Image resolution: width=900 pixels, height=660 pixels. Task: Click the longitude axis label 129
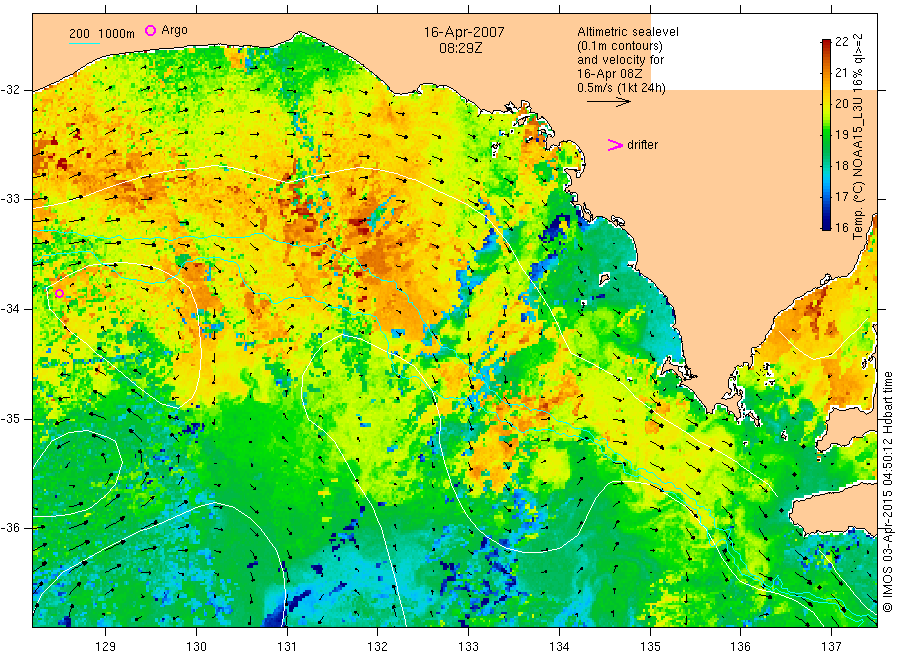pyautogui.click(x=106, y=647)
